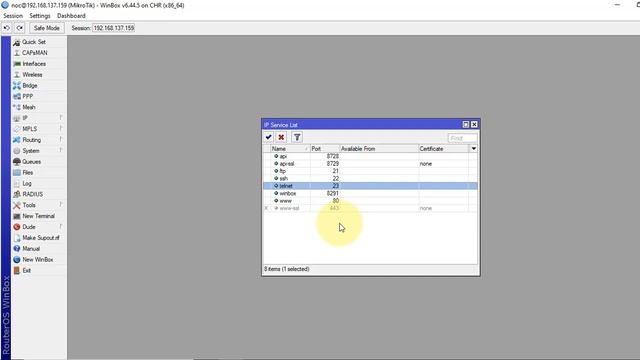Click the filter funnel button
The image size is (640, 360).
pyautogui.click(x=297, y=138)
